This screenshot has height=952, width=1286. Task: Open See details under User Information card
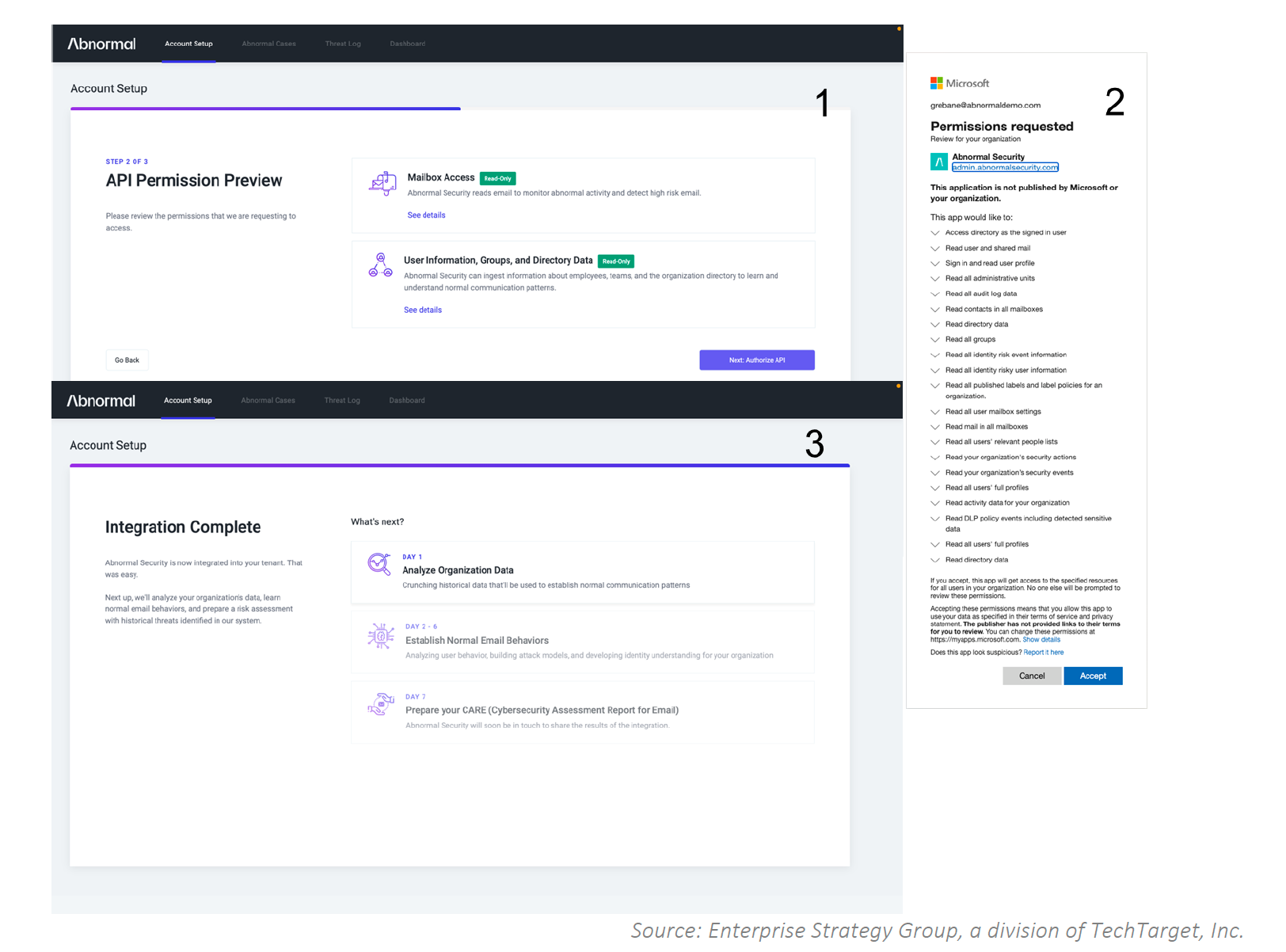(x=423, y=310)
